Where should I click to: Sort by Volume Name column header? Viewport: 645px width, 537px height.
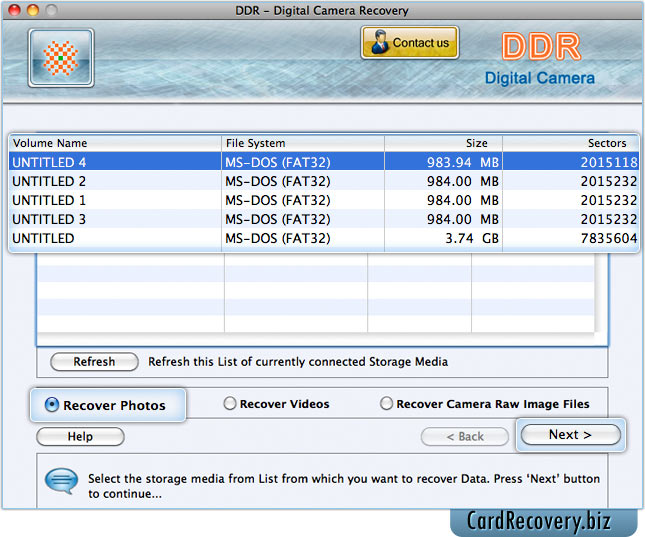[115, 143]
